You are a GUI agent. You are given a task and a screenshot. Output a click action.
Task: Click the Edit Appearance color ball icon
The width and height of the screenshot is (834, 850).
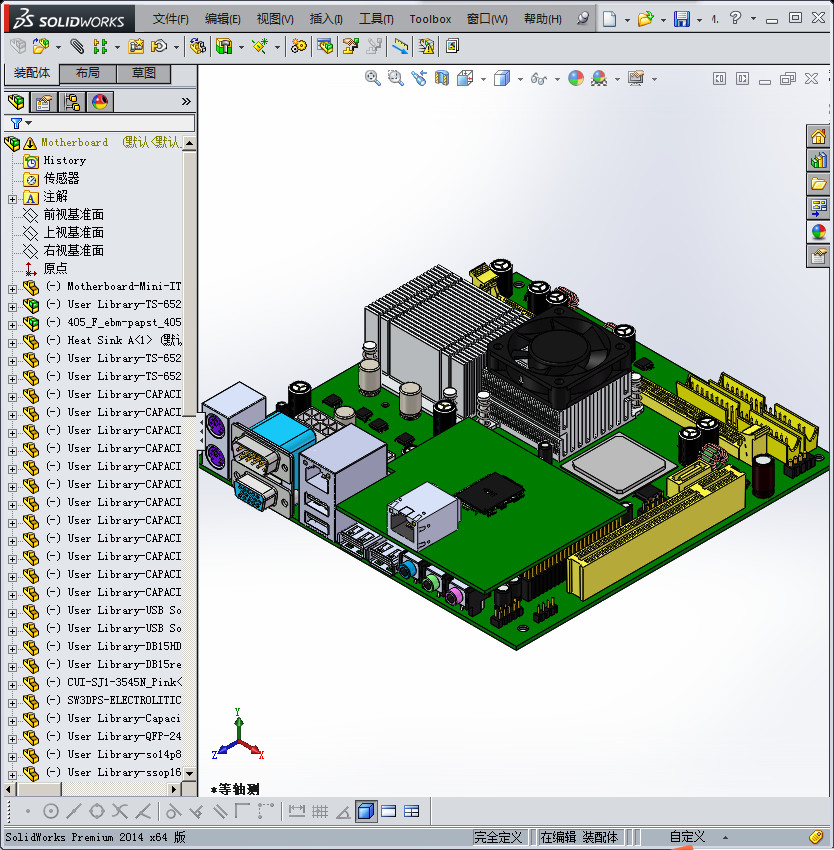(575, 78)
